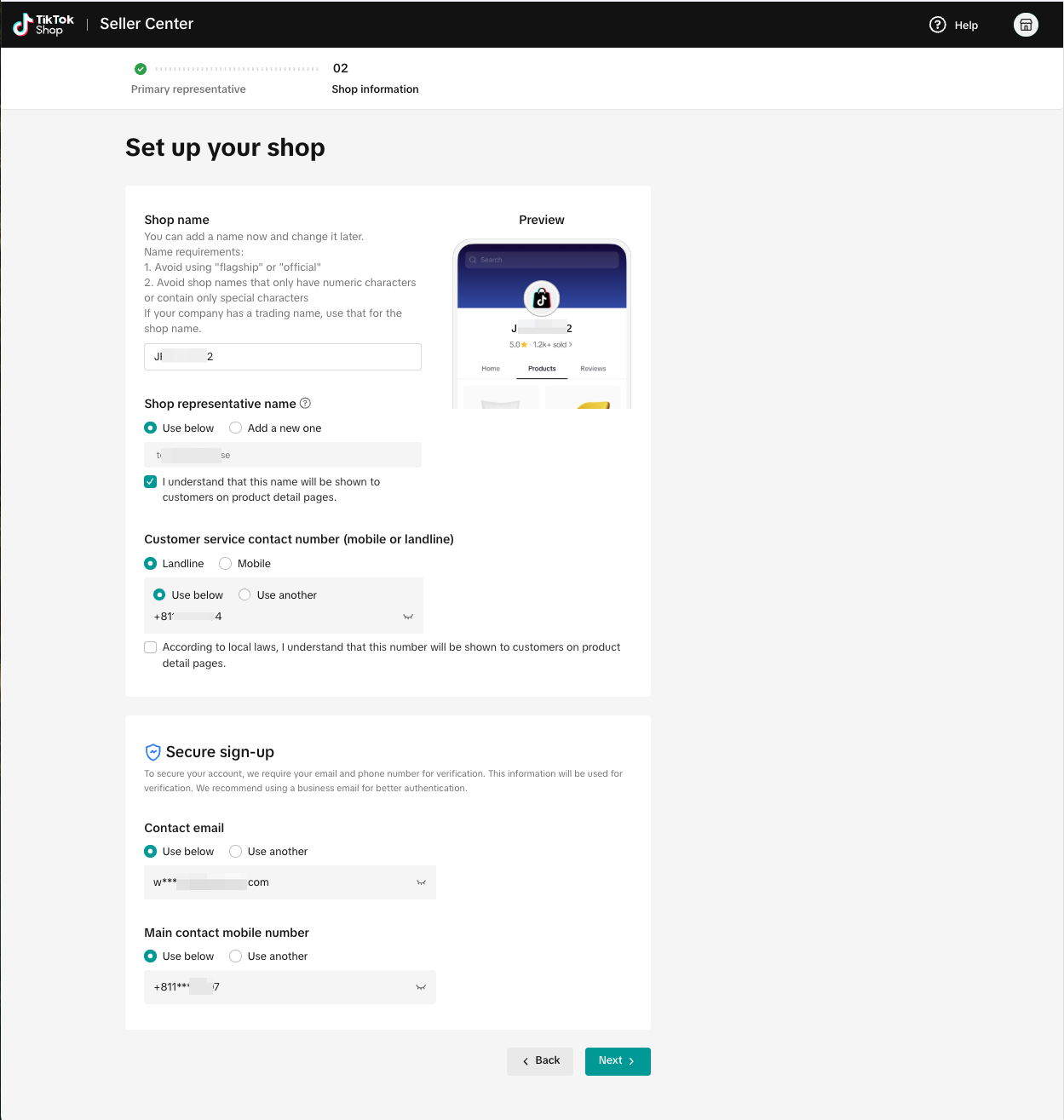Select Use another for main mobile number
The height and width of the screenshot is (1120, 1064).
click(236, 956)
